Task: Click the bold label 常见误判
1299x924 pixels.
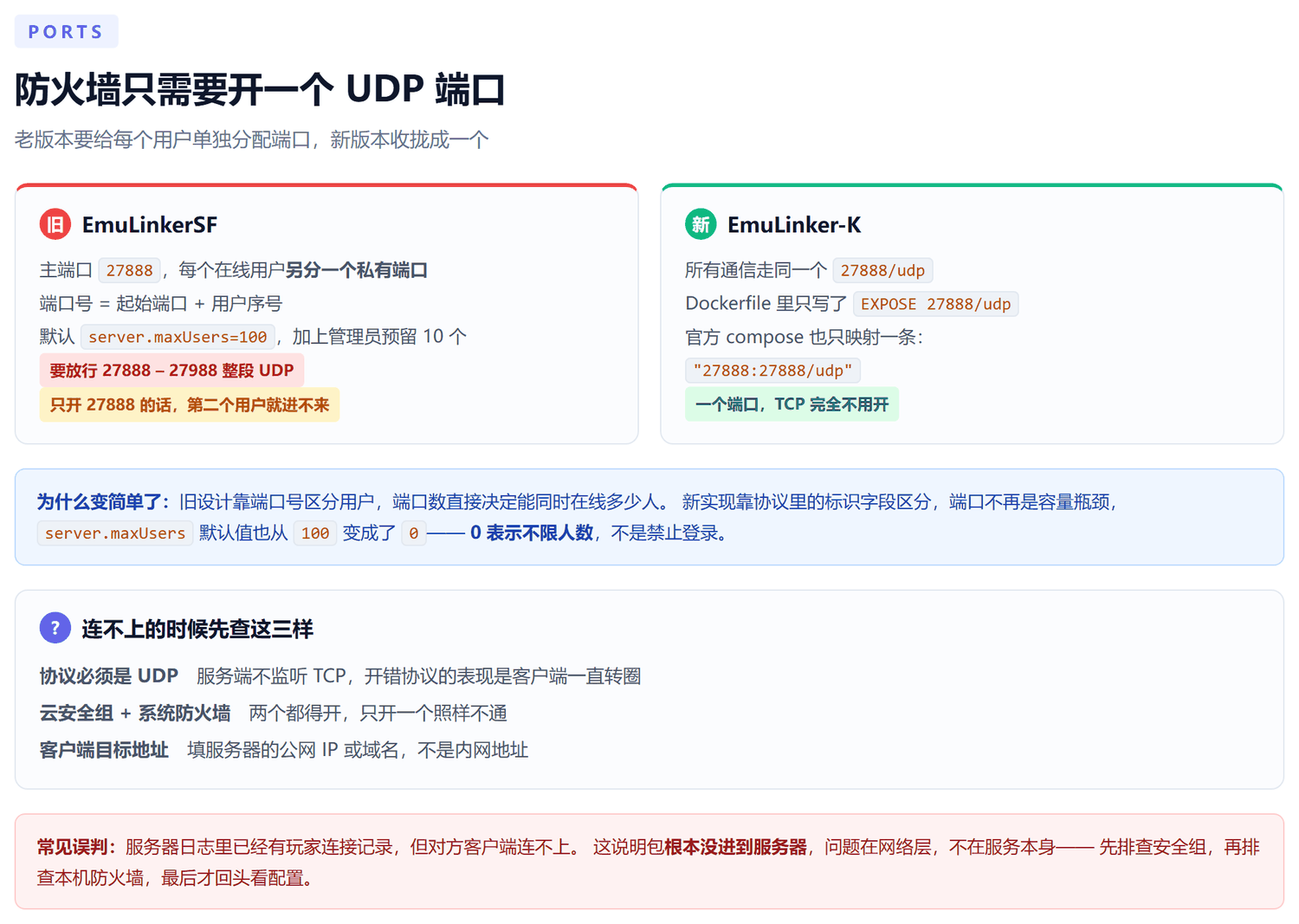Action: point(77,847)
